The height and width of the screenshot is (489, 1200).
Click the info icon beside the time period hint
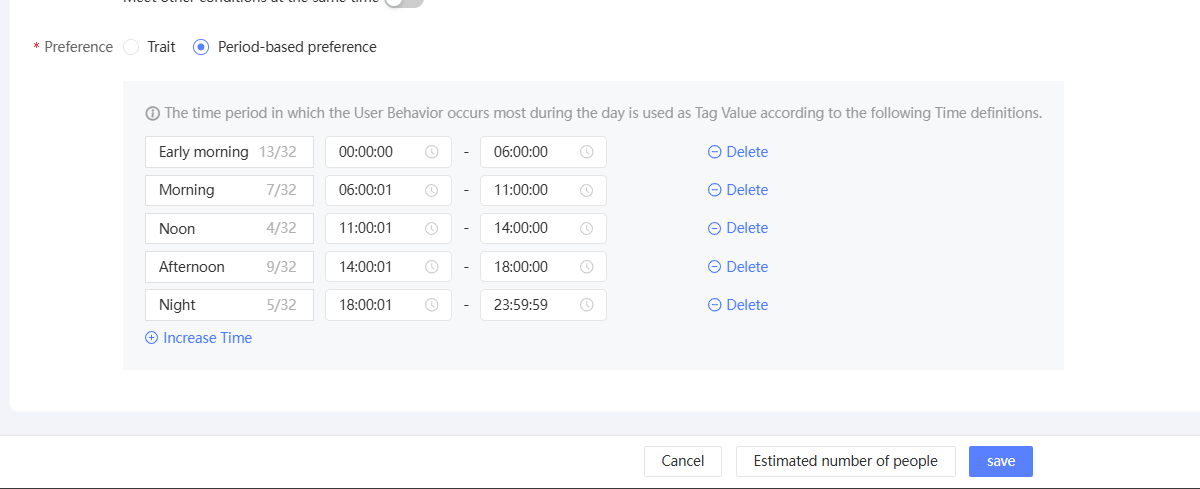tap(153, 113)
